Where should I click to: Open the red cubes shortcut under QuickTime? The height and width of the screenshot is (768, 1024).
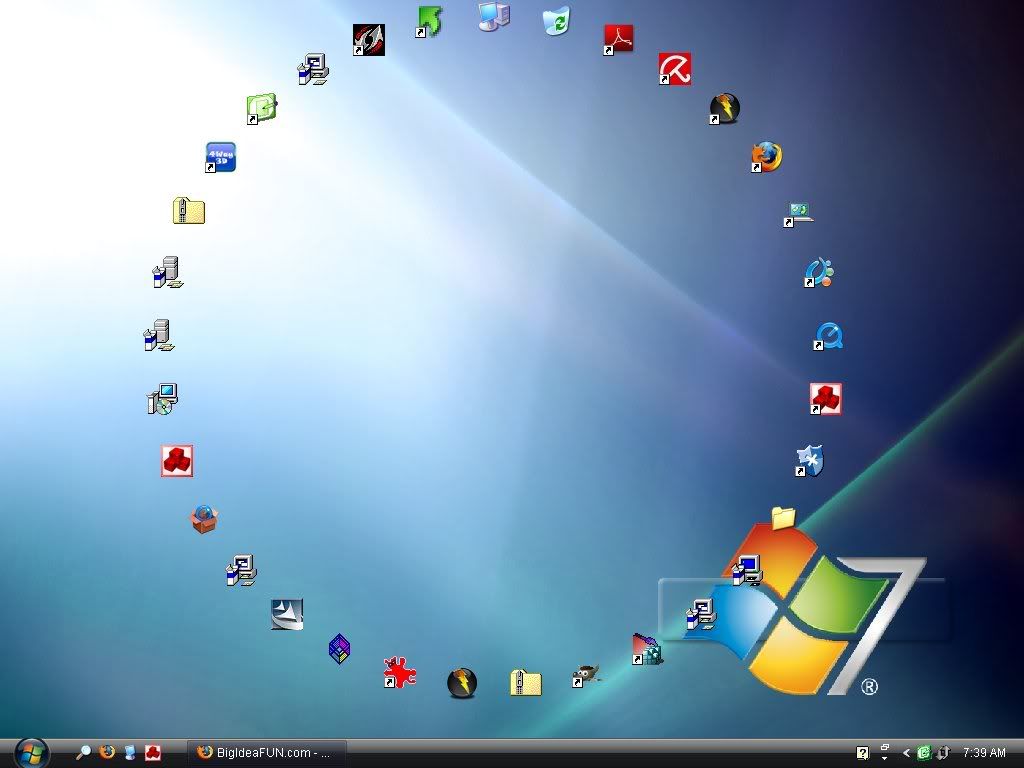pos(825,399)
